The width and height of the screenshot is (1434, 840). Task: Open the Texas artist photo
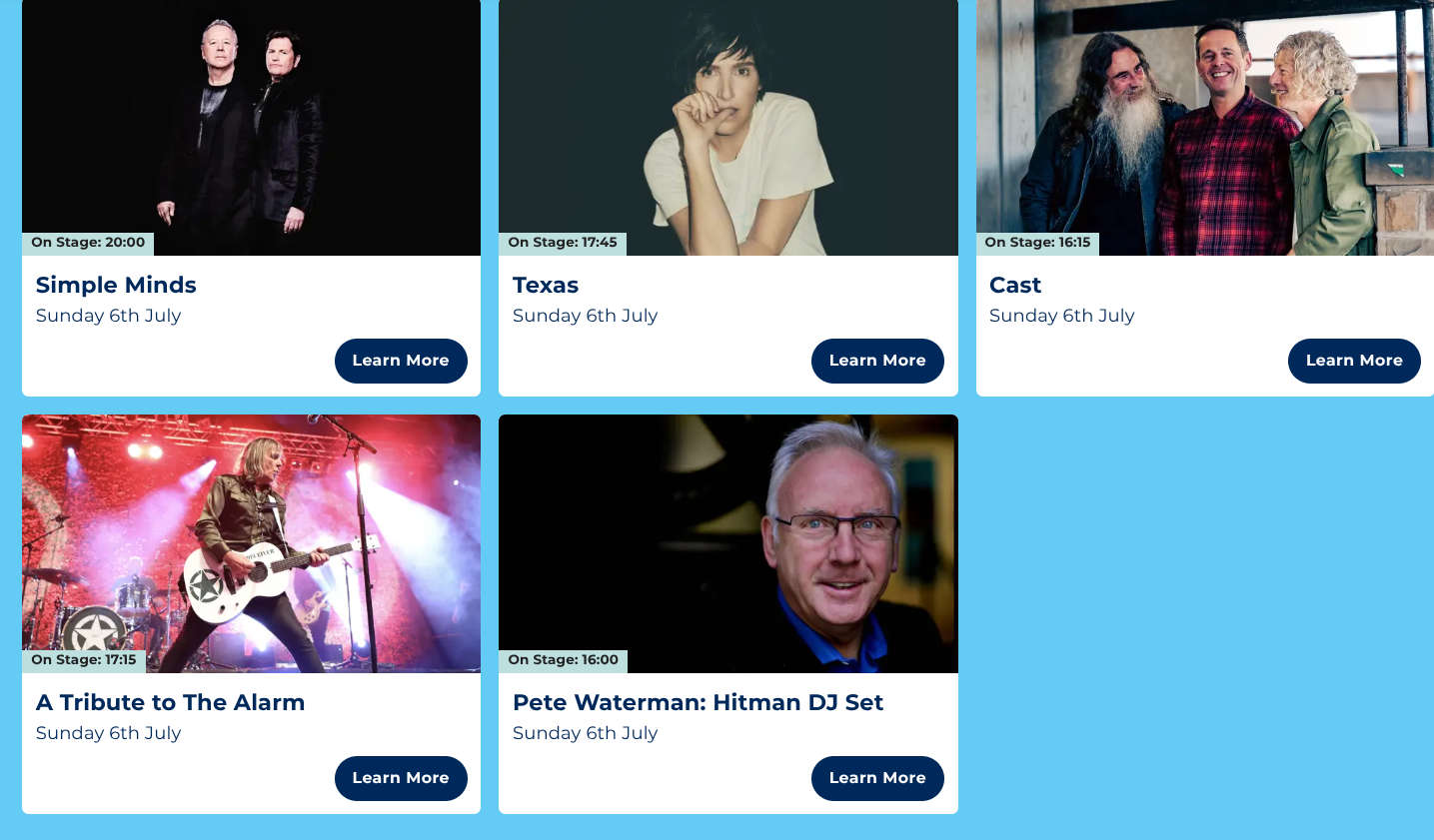click(x=728, y=127)
